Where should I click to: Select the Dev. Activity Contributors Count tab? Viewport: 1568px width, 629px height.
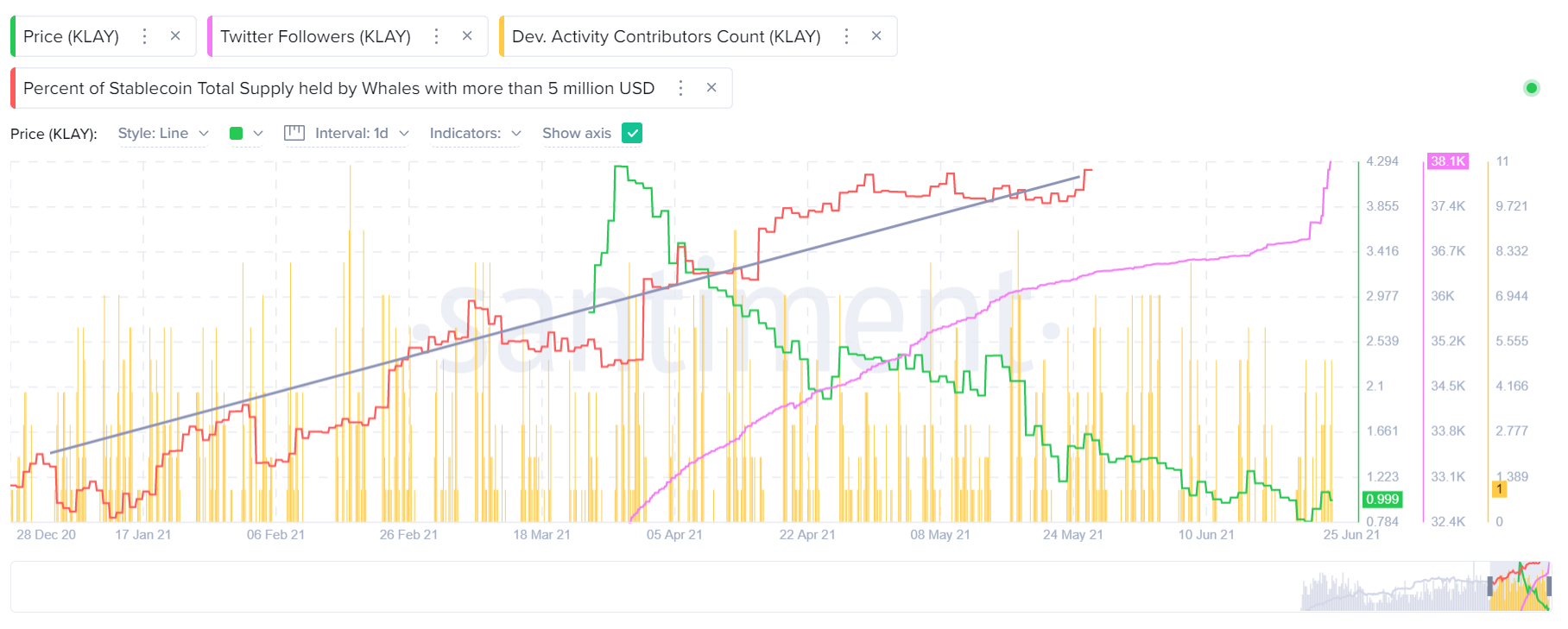(x=666, y=36)
